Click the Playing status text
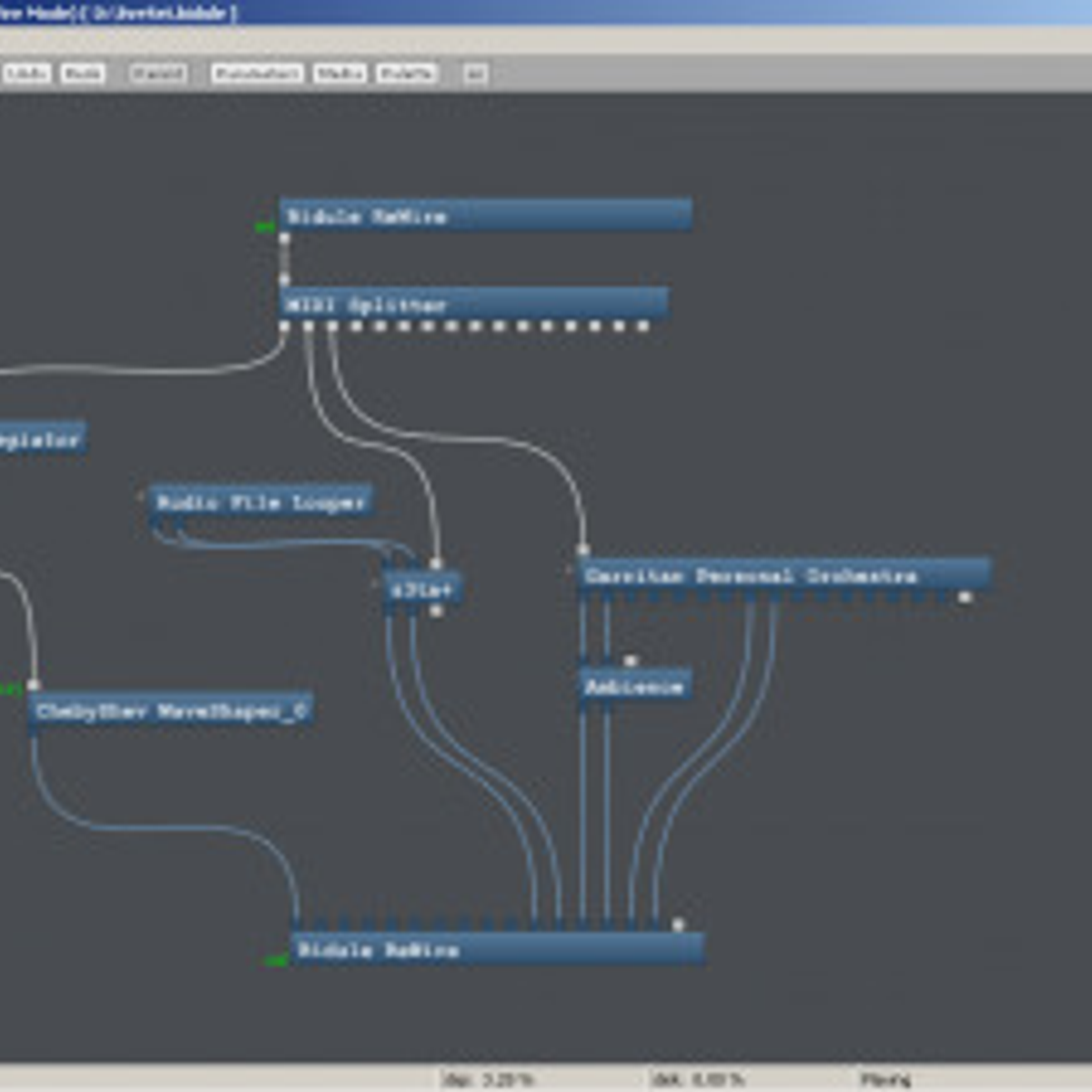 (x=885, y=1080)
